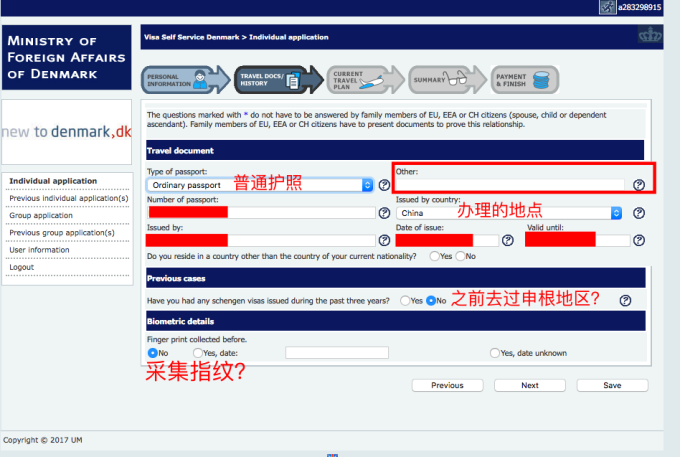The image size is (680, 457).
Task: Select No for residing in another country
Action: 461,256
